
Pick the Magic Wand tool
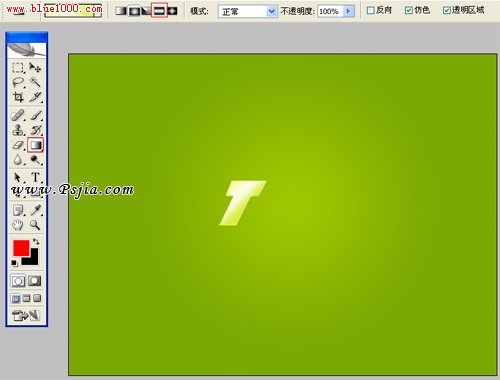click(35, 82)
